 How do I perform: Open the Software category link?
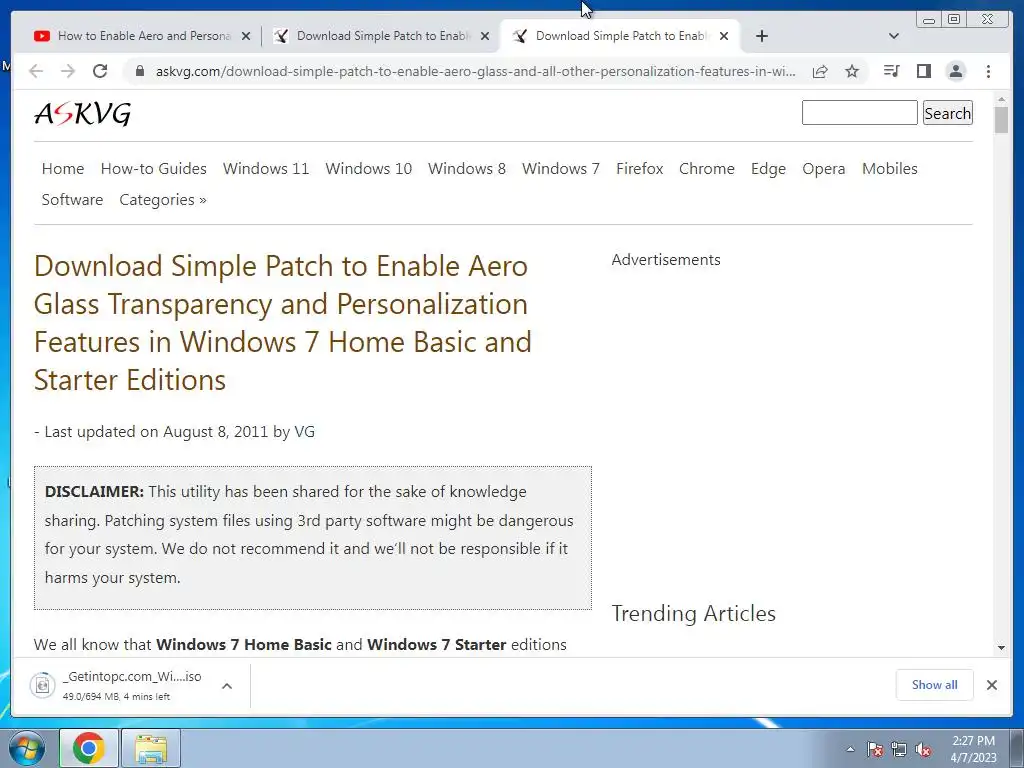(x=72, y=200)
